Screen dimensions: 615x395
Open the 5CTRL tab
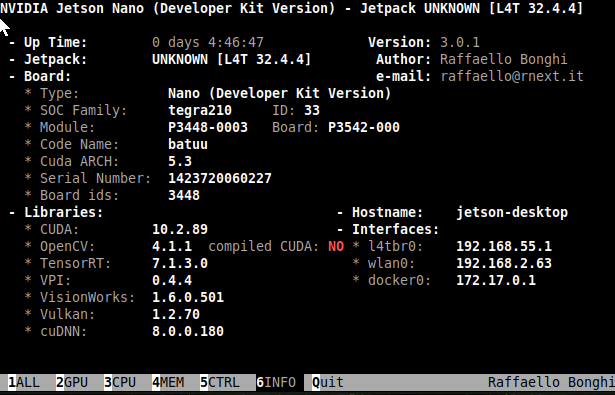click(x=220, y=382)
